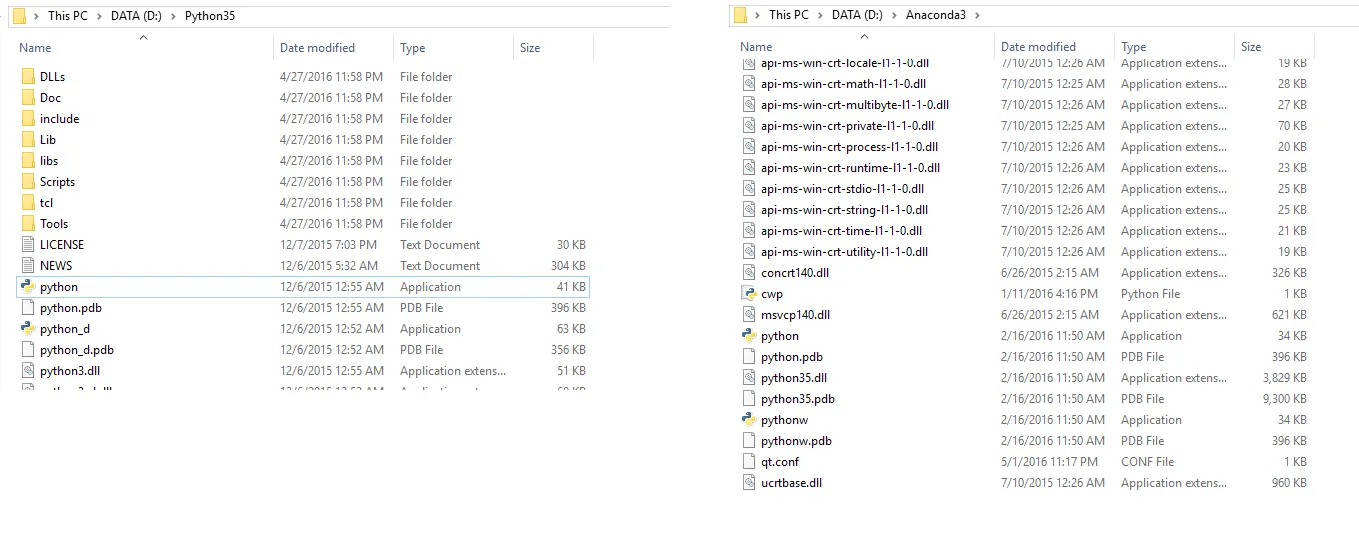
Task: Click the pythonw.pdb file icon
Action: point(749,441)
